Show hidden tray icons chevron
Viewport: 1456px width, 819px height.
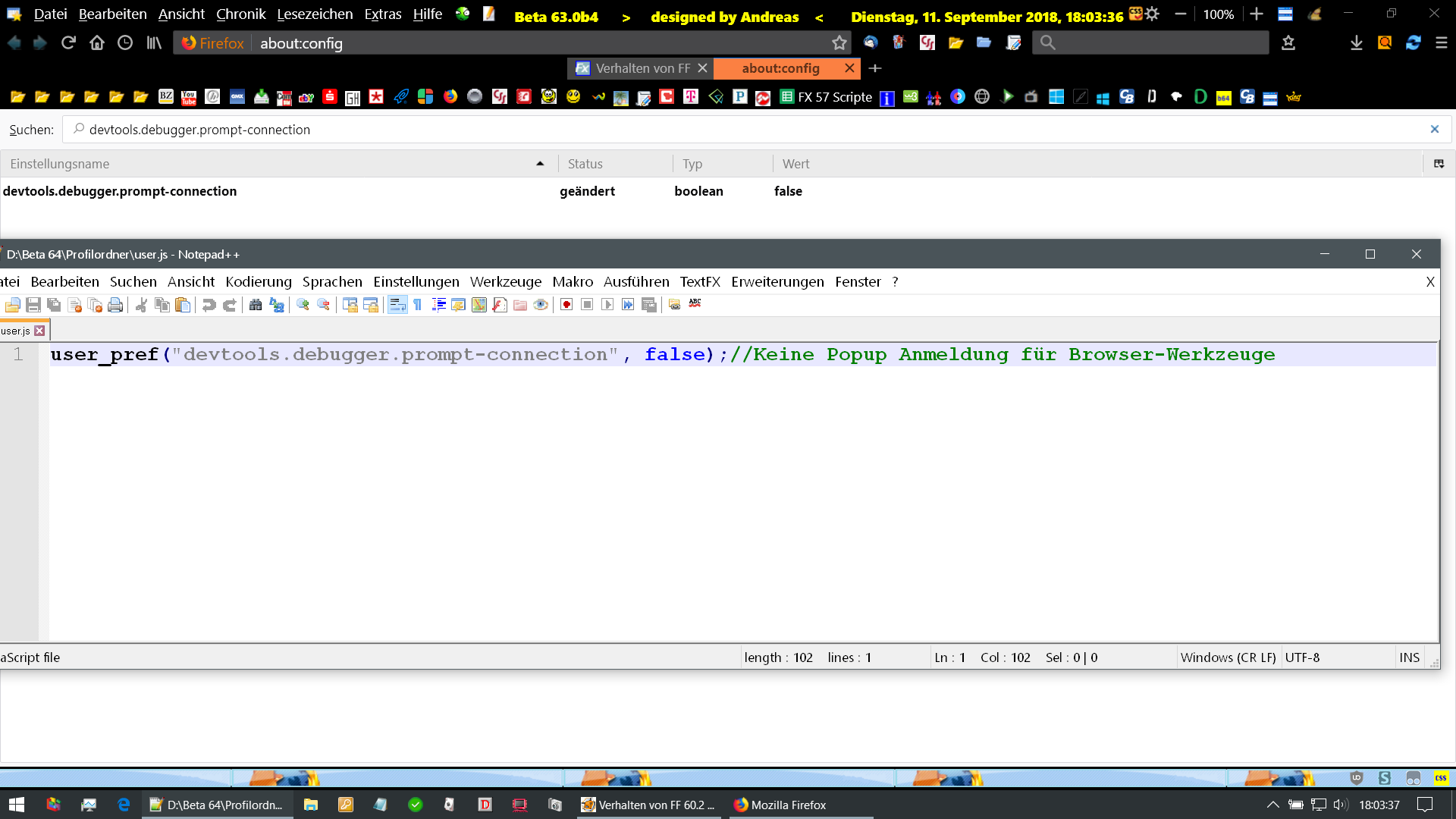tap(1273, 805)
